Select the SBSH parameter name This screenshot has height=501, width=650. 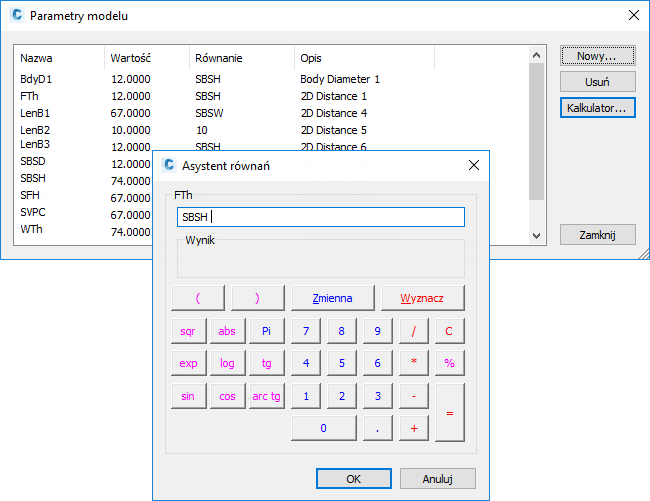pos(33,178)
